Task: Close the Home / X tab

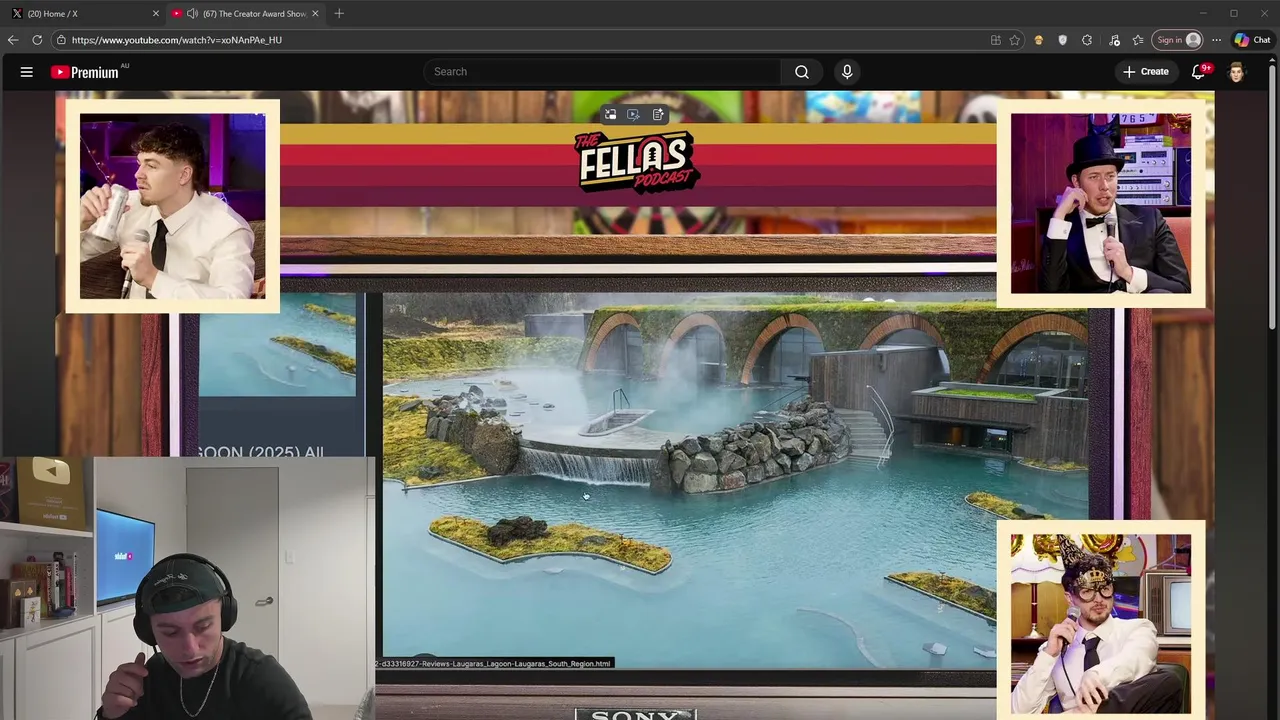Action: pos(155,13)
